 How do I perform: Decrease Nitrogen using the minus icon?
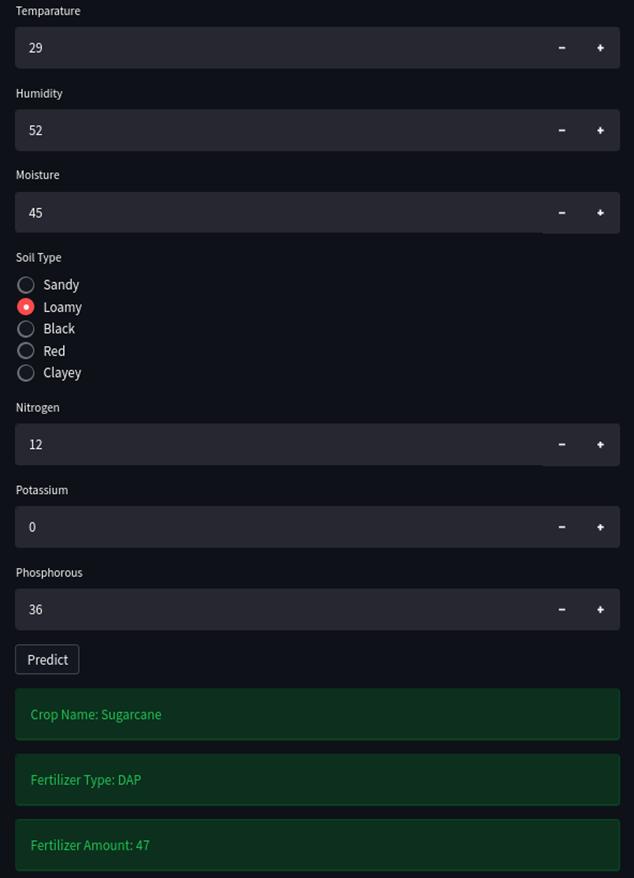point(562,444)
